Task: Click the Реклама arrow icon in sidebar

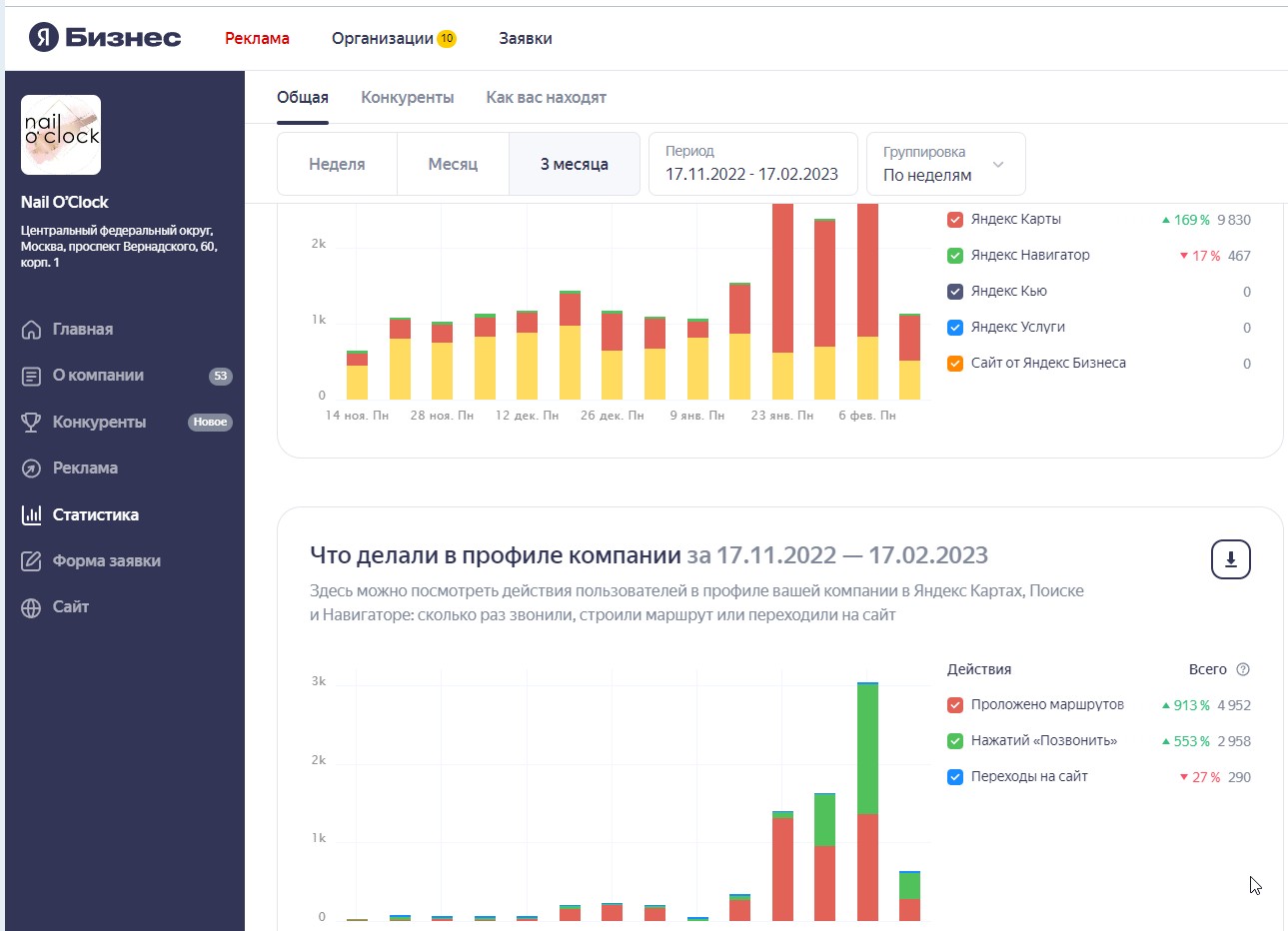Action: click(31, 468)
